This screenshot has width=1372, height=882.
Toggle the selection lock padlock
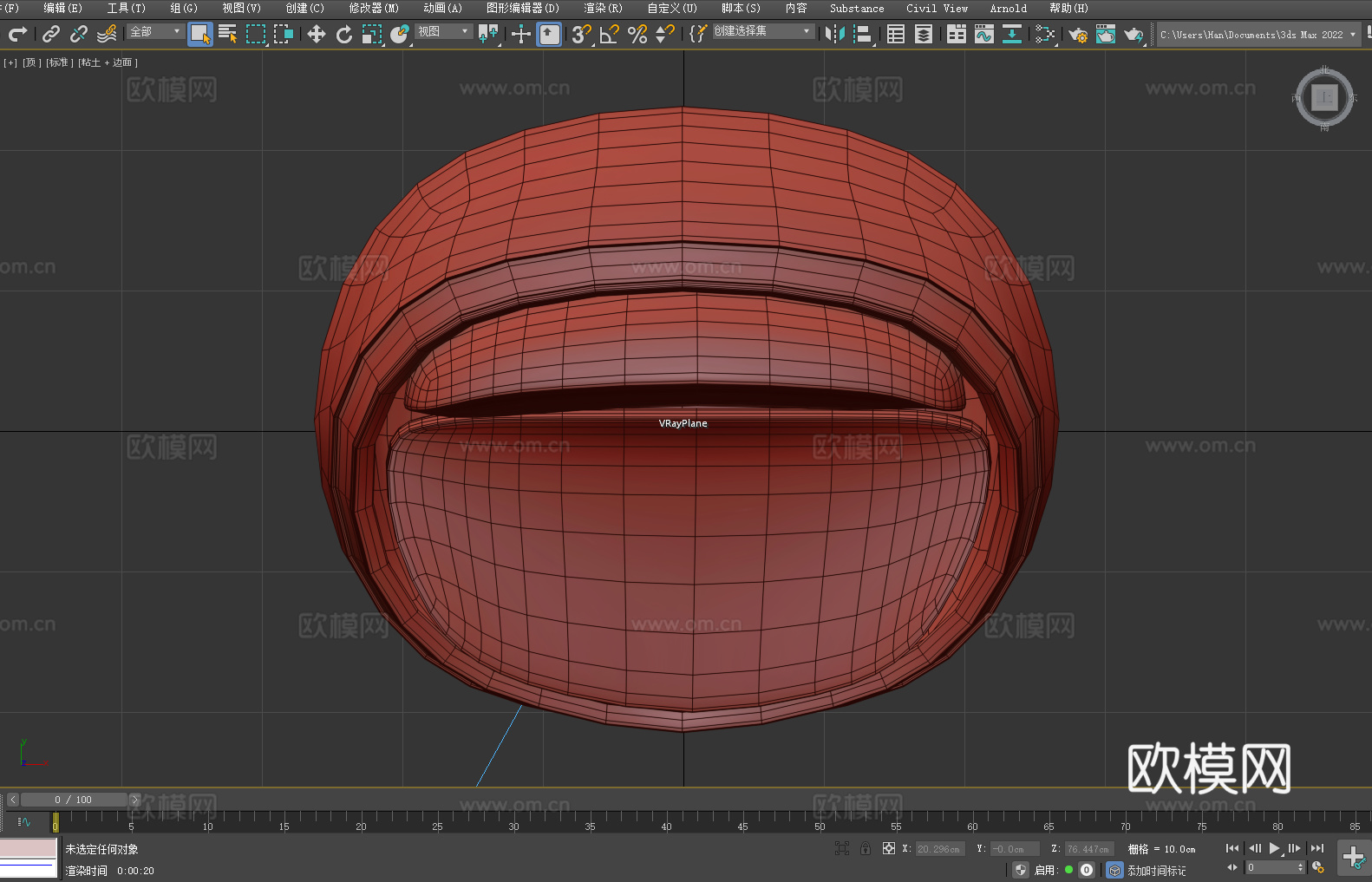tap(866, 848)
